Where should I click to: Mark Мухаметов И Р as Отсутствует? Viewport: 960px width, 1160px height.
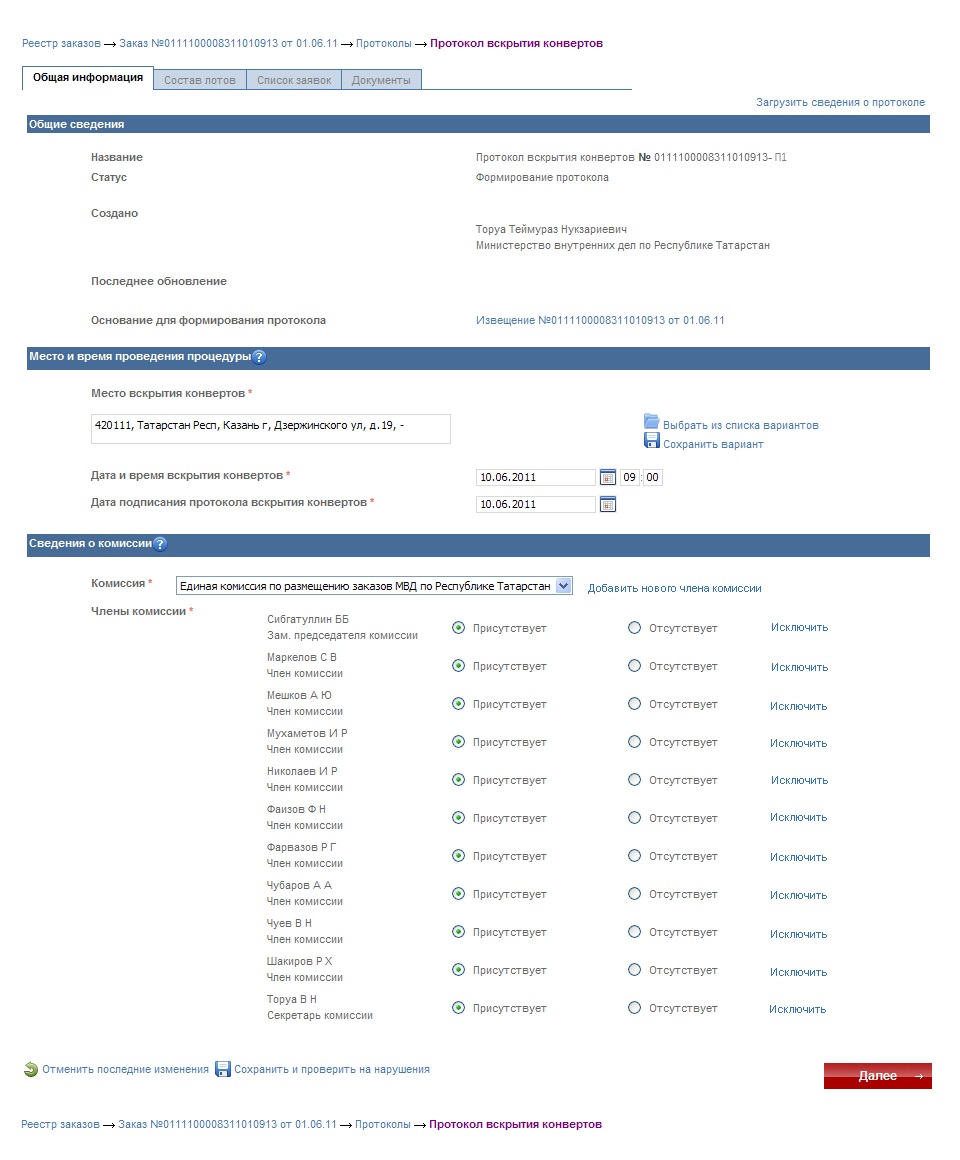(x=635, y=742)
